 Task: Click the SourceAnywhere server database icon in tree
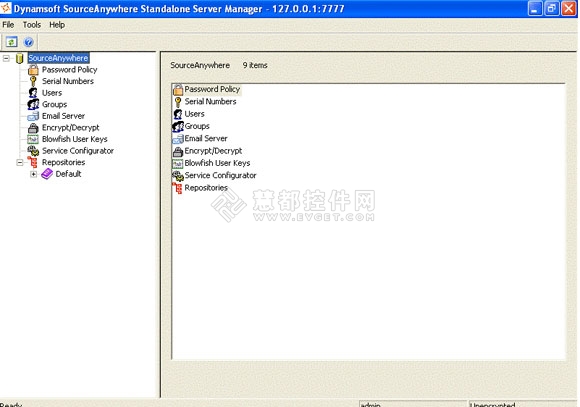coord(20,58)
